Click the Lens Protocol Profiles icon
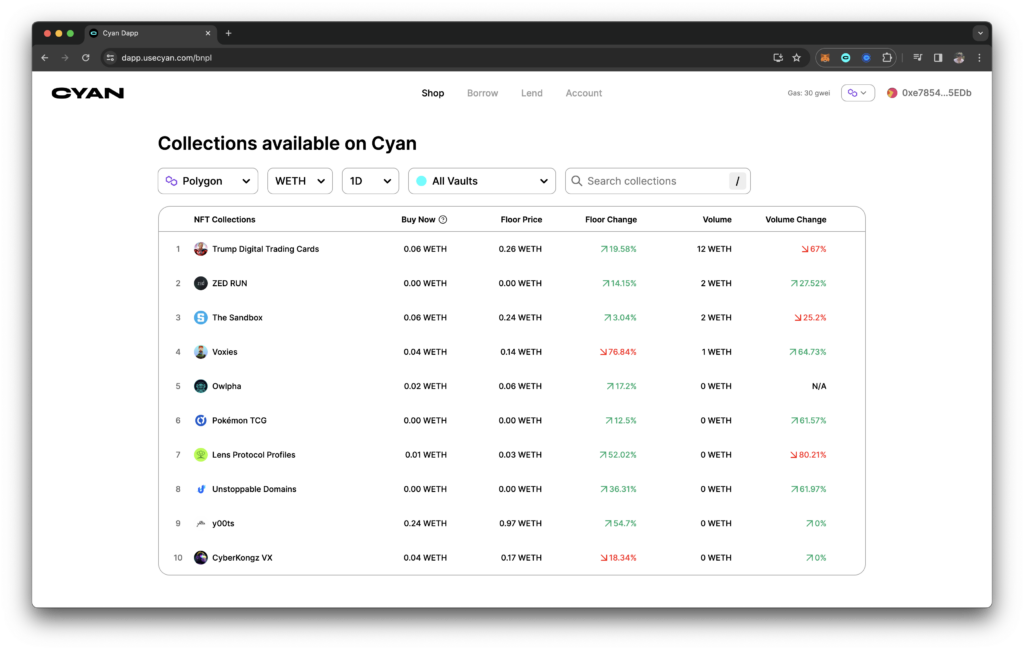The height and width of the screenshot is (650, 1024). [x=199, y=454]
